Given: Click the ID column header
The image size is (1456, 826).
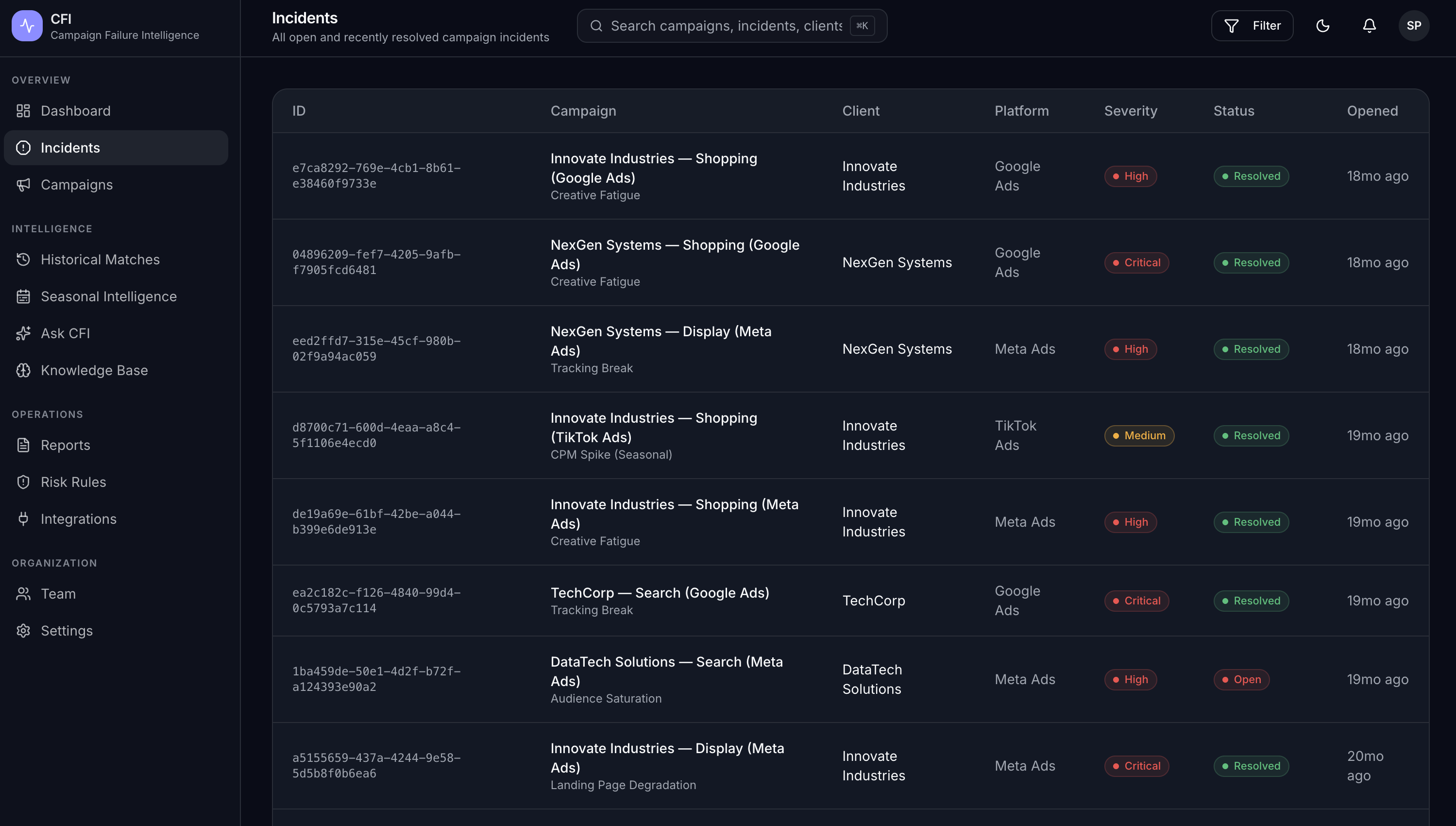Looking at the screenshot, I should pos(299,111).
